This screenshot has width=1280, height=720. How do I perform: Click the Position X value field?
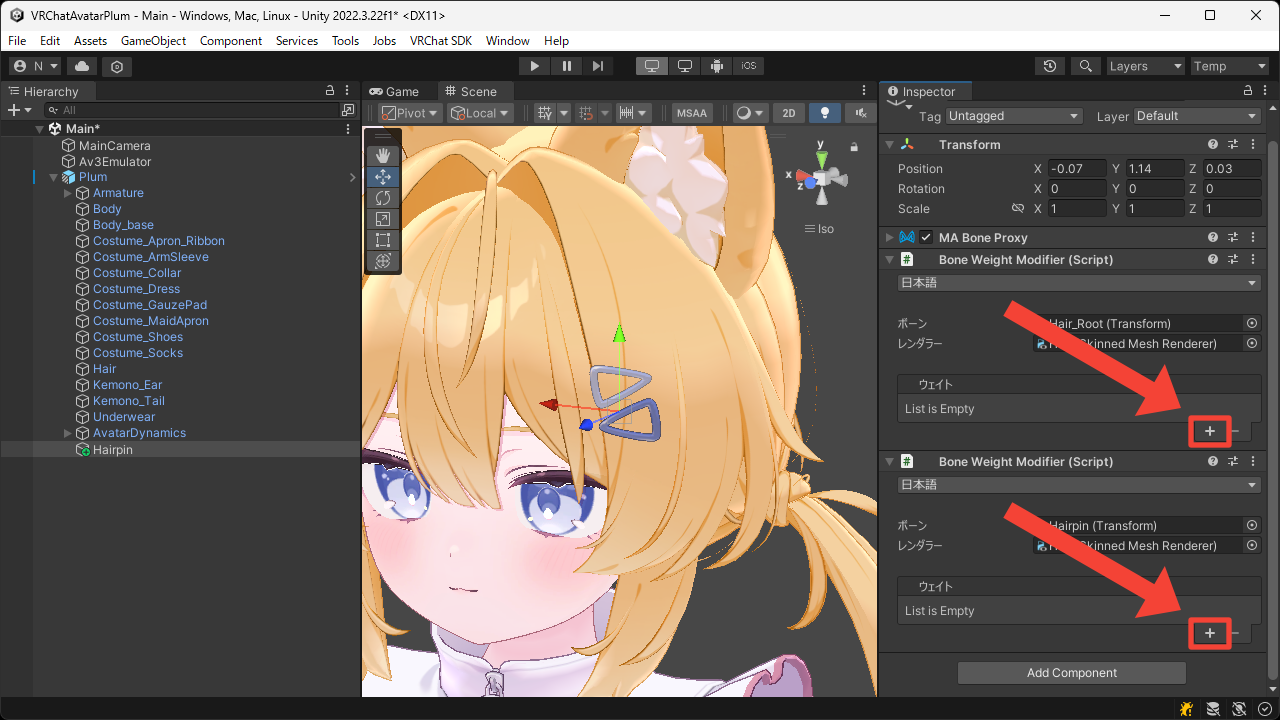(1076, 168)
